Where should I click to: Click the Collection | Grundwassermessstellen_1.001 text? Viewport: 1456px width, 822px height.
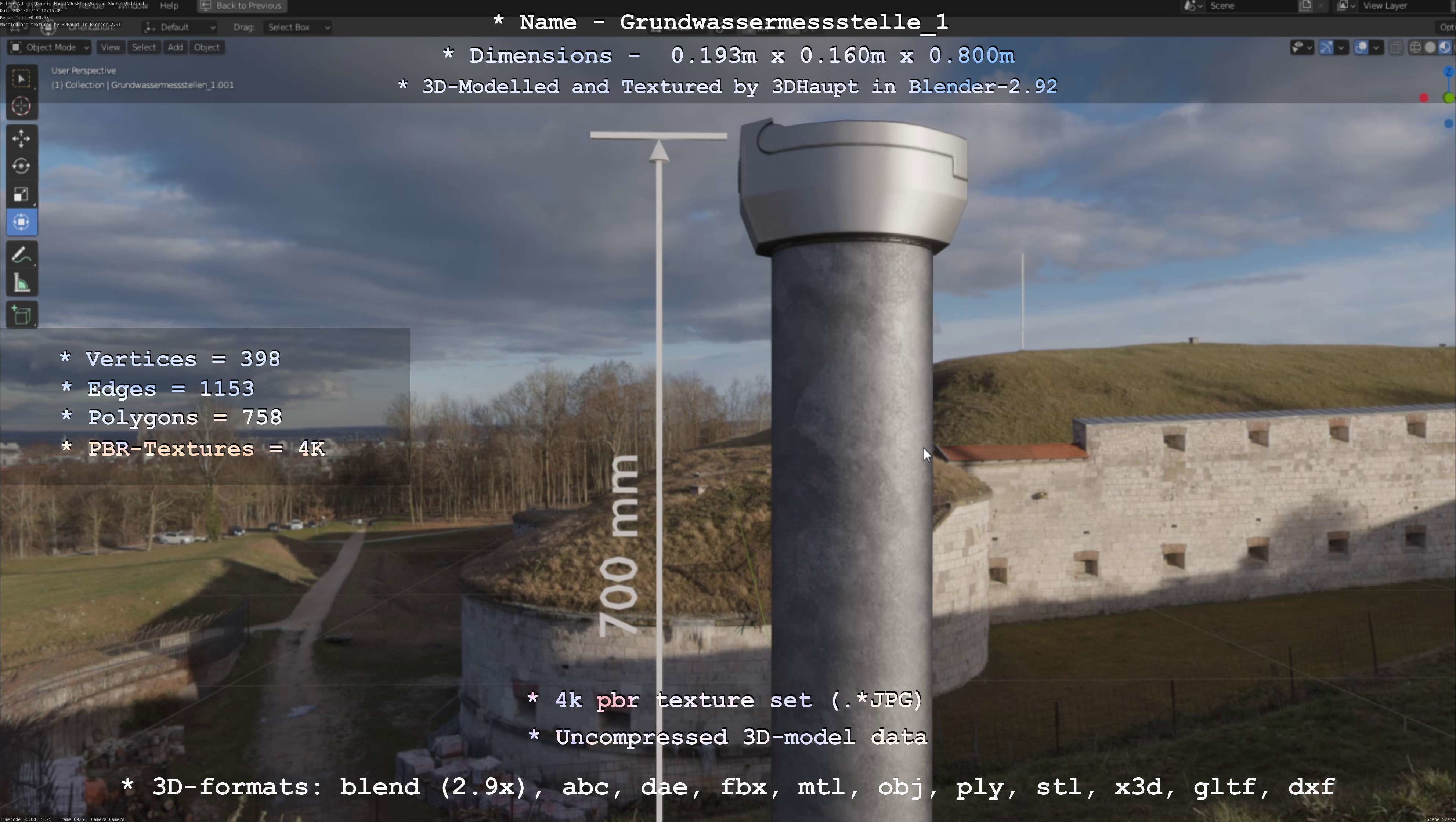click(x=142, y=85)
